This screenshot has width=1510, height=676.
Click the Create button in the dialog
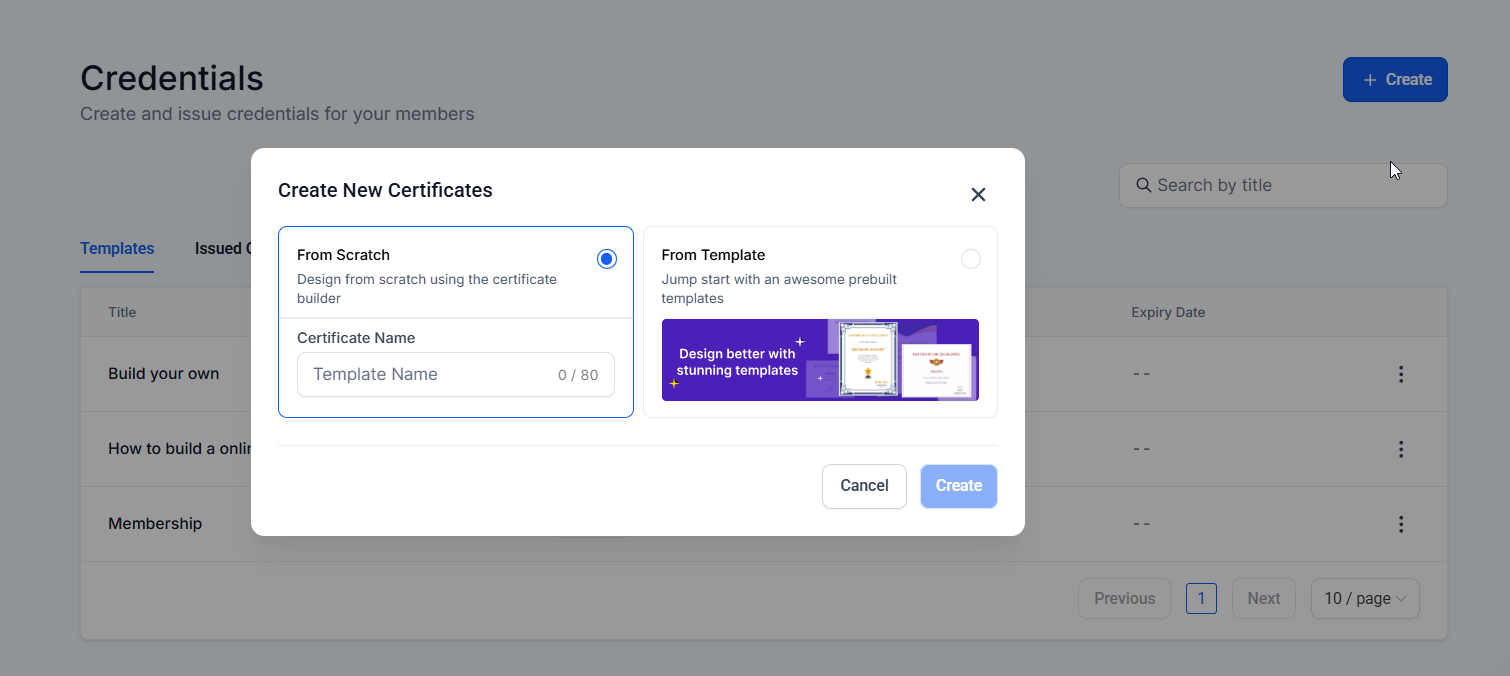coord(958,486)
